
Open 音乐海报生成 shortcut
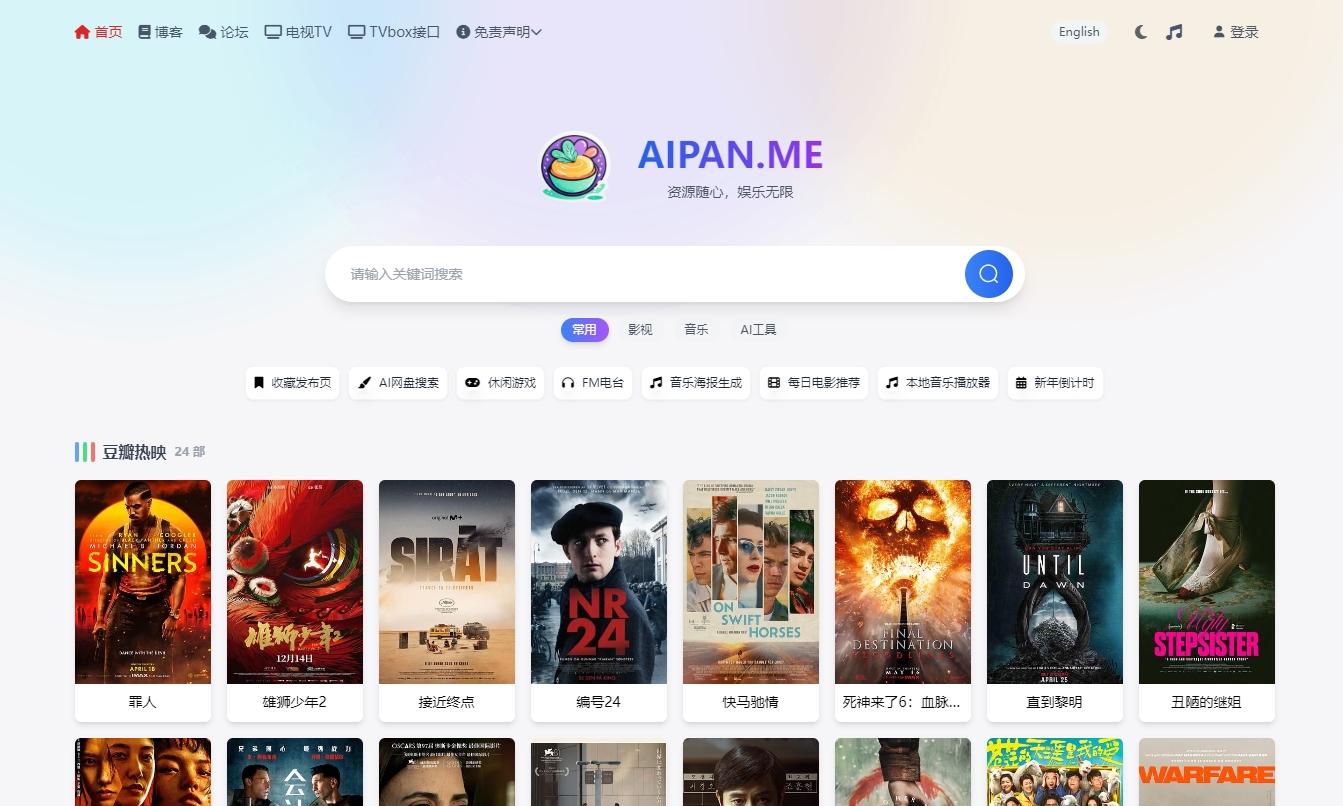click(x=696, y=383)
